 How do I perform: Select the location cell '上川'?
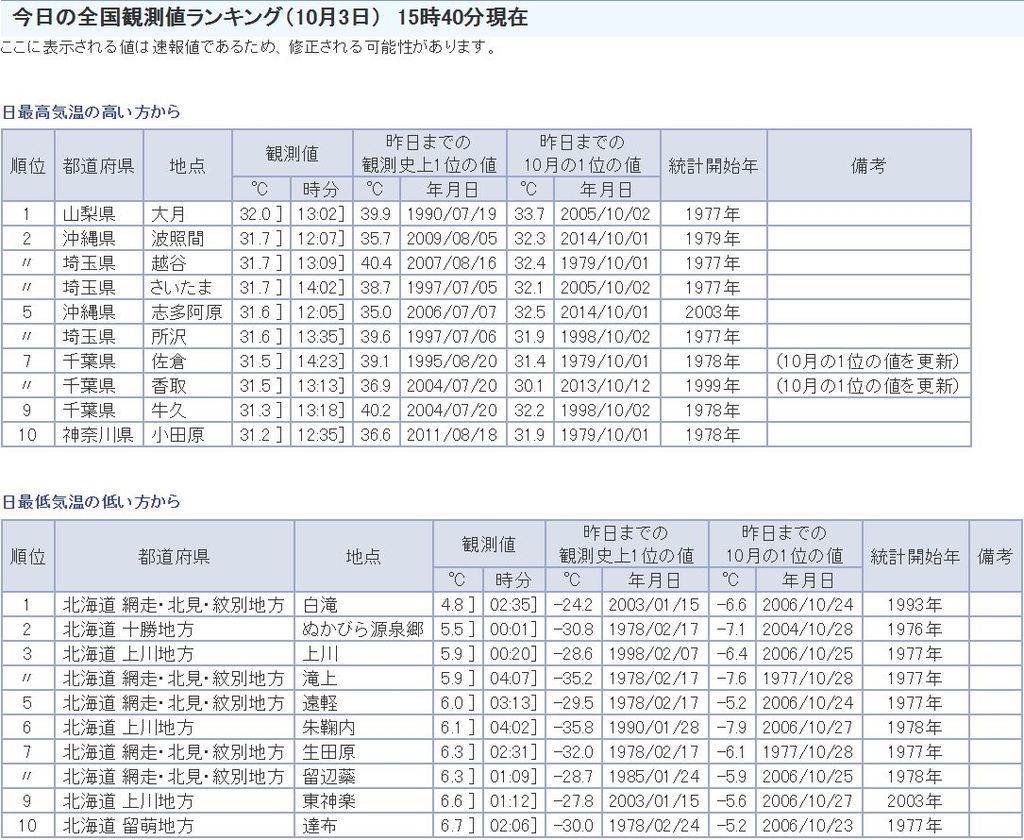tap(364, 654)
